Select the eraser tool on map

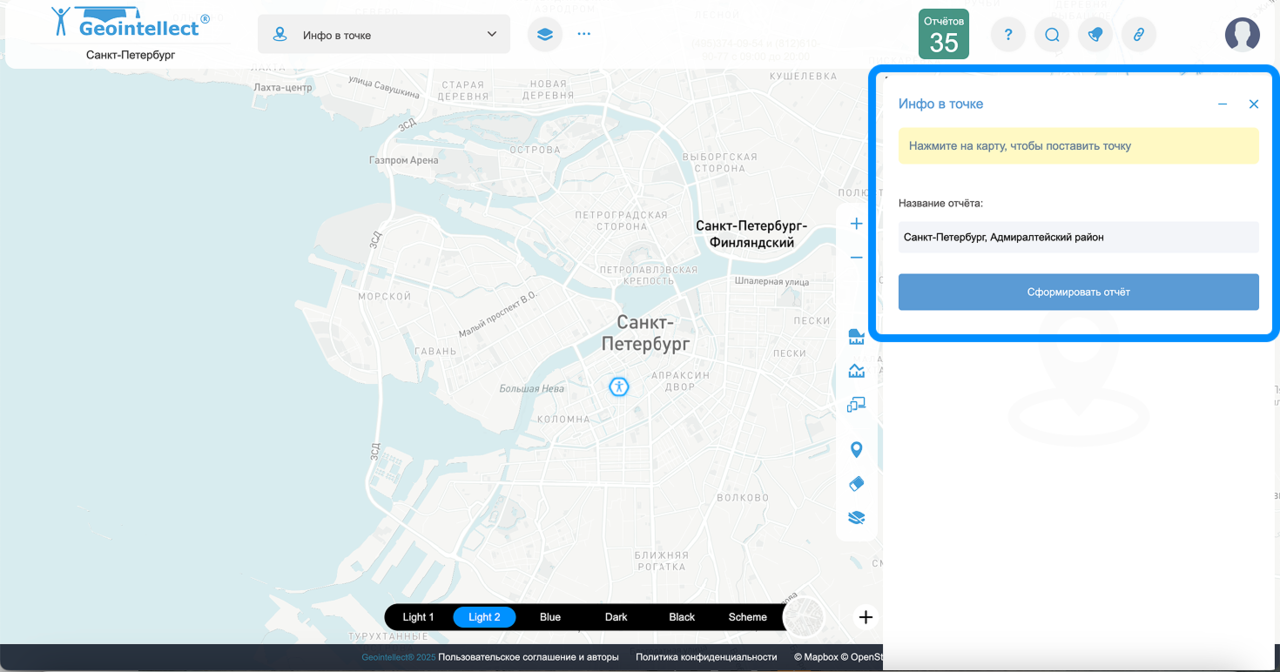856,484
